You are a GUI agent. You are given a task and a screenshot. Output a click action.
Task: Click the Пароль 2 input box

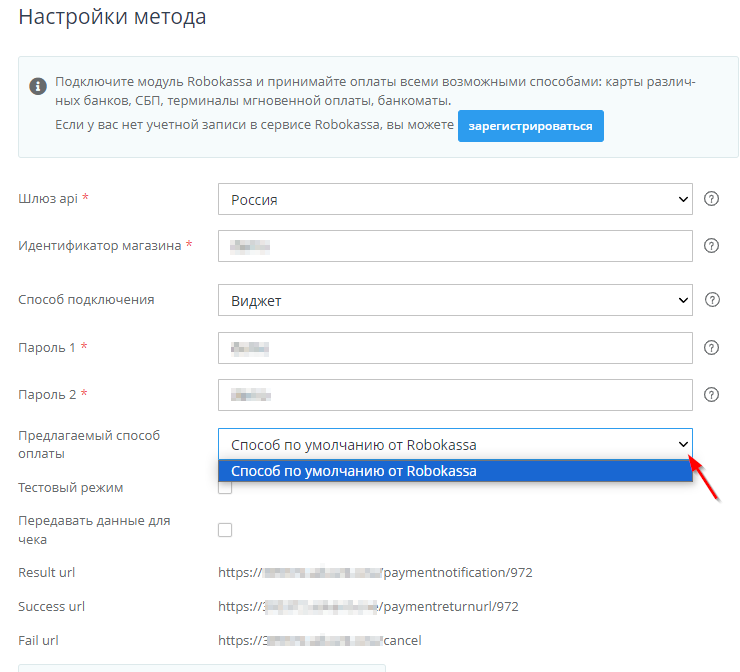tap(455, 395)
